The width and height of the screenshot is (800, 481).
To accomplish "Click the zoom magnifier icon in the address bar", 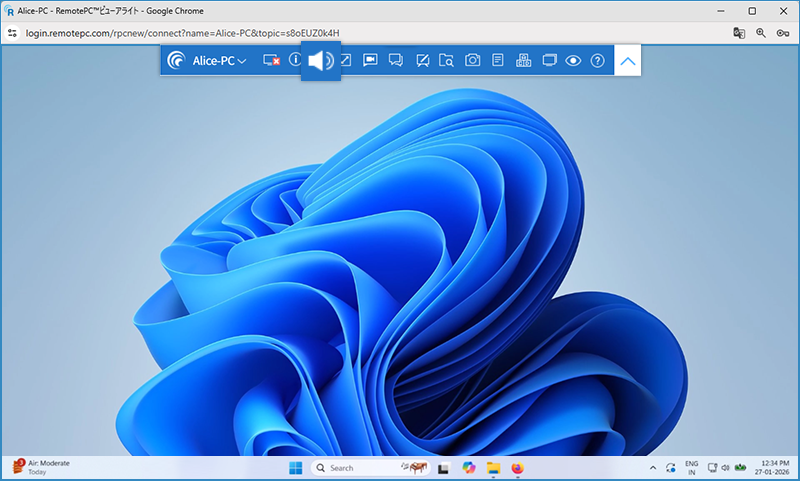I will (x=761, y=33).
